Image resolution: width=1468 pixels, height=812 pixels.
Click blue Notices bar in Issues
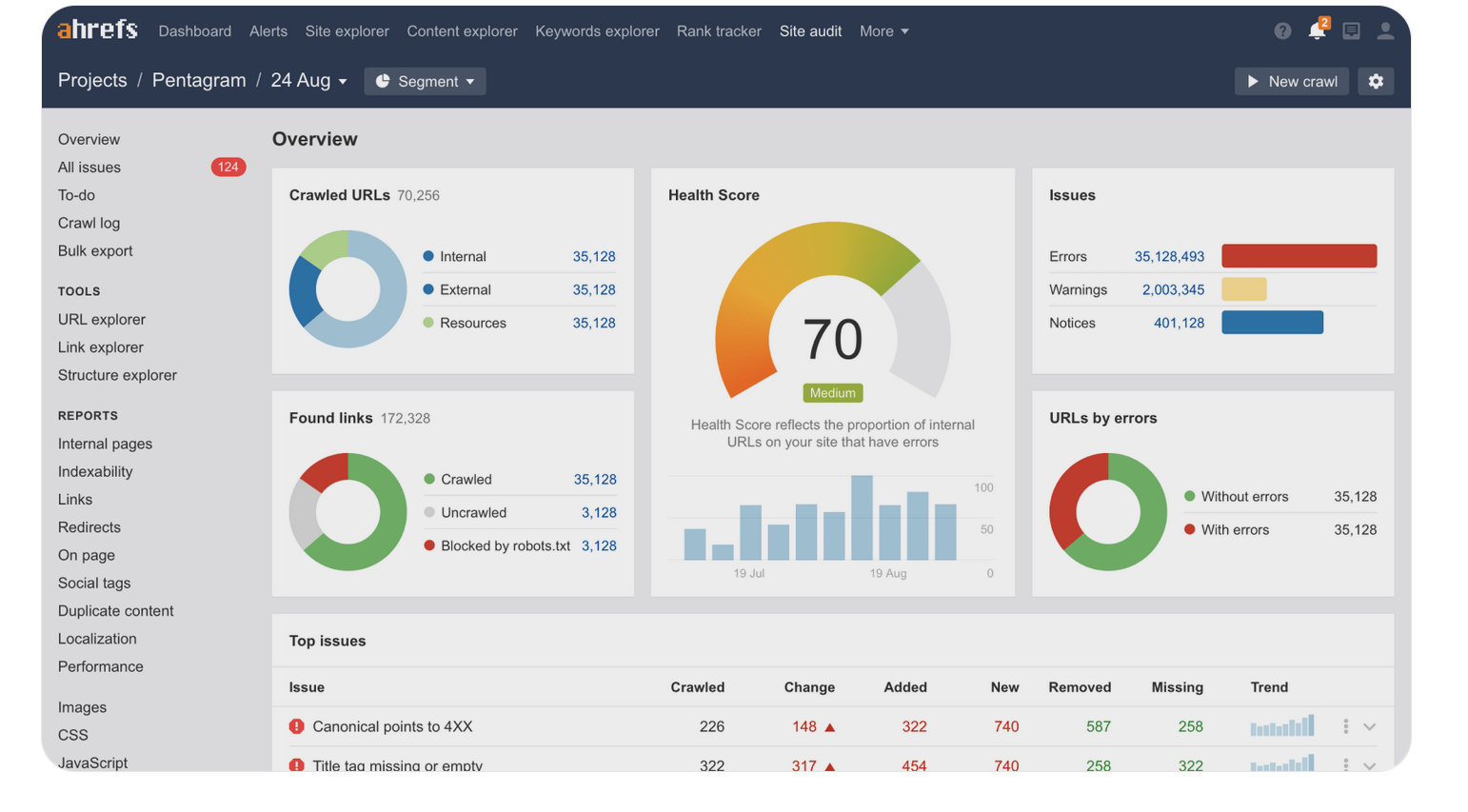point(1272,323)
